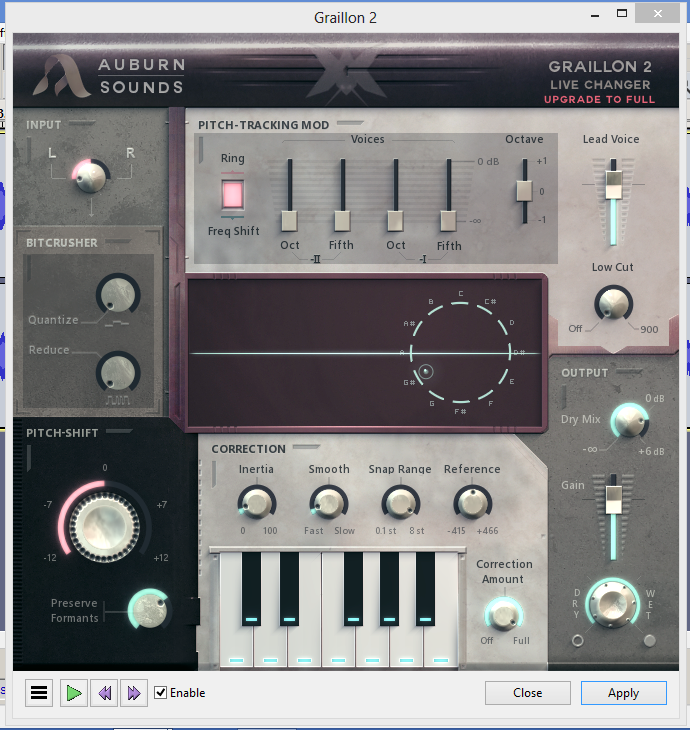
Task: Skip backward with the rewind button
Action: pyautogui.click(x=104, y=693)
